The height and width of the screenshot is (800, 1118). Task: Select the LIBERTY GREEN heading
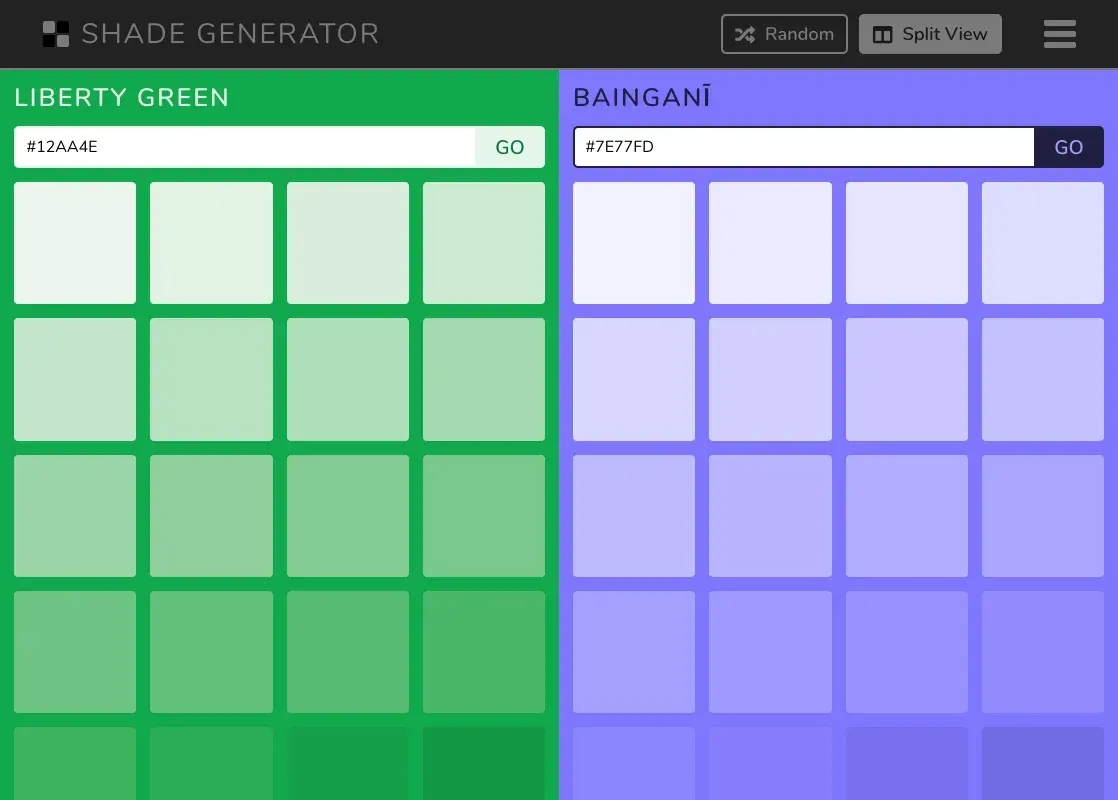click(x=122, y=97)
